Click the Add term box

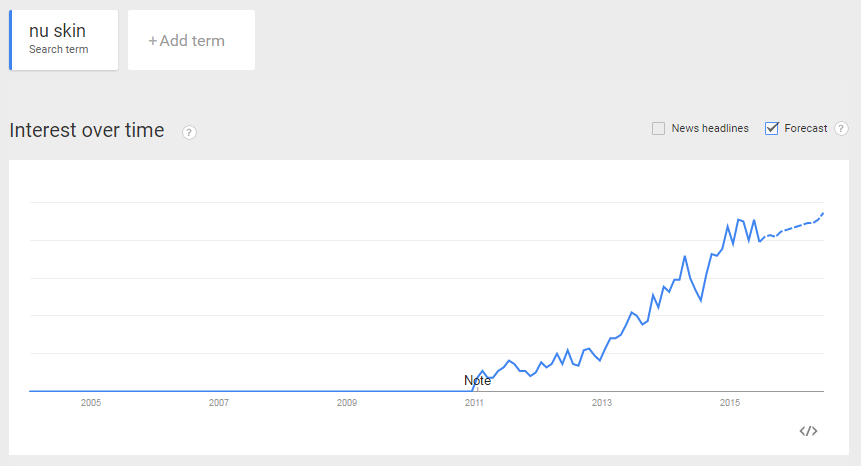coord(191,40)
